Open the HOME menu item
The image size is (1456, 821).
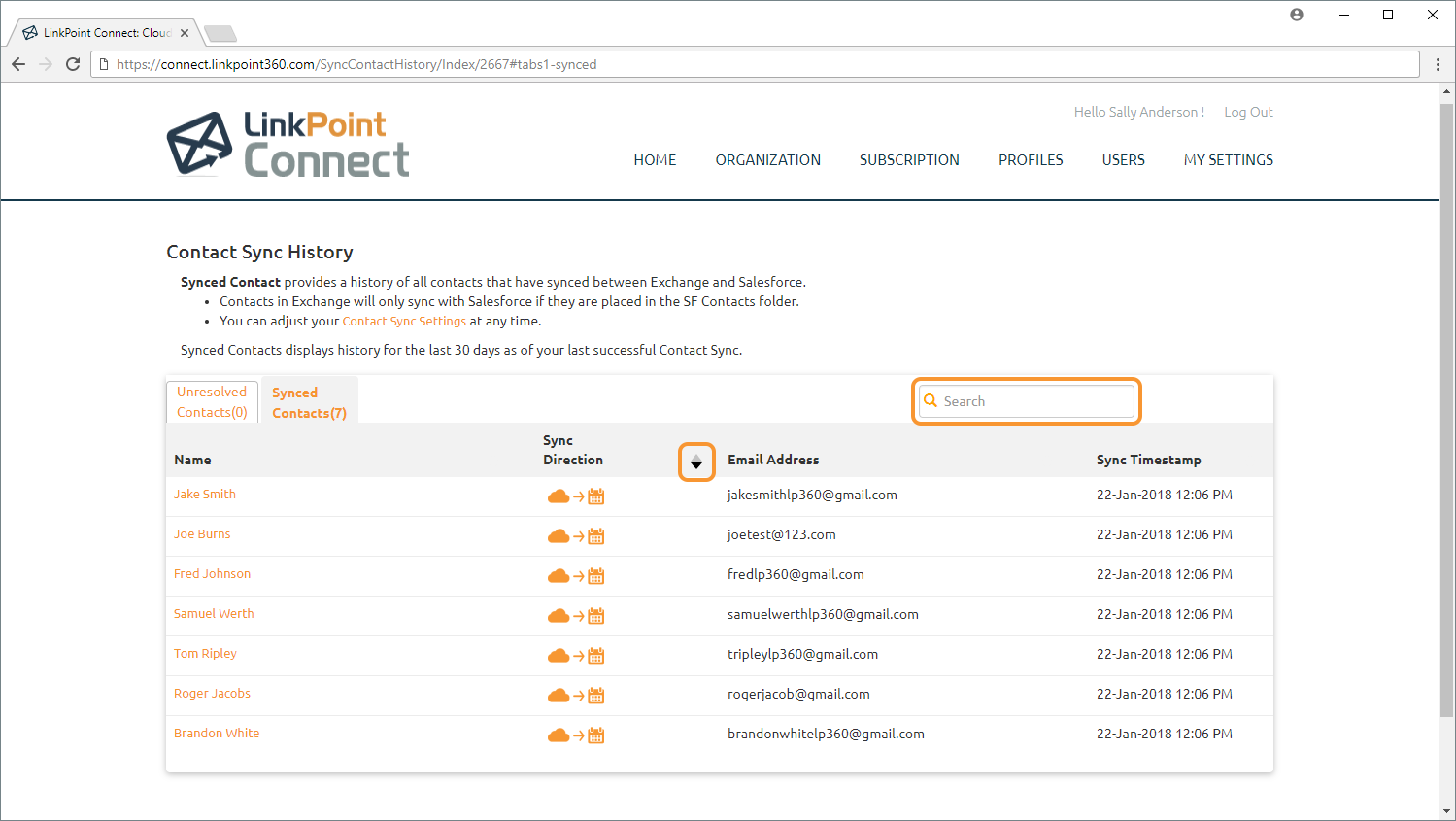click(655, 160)
